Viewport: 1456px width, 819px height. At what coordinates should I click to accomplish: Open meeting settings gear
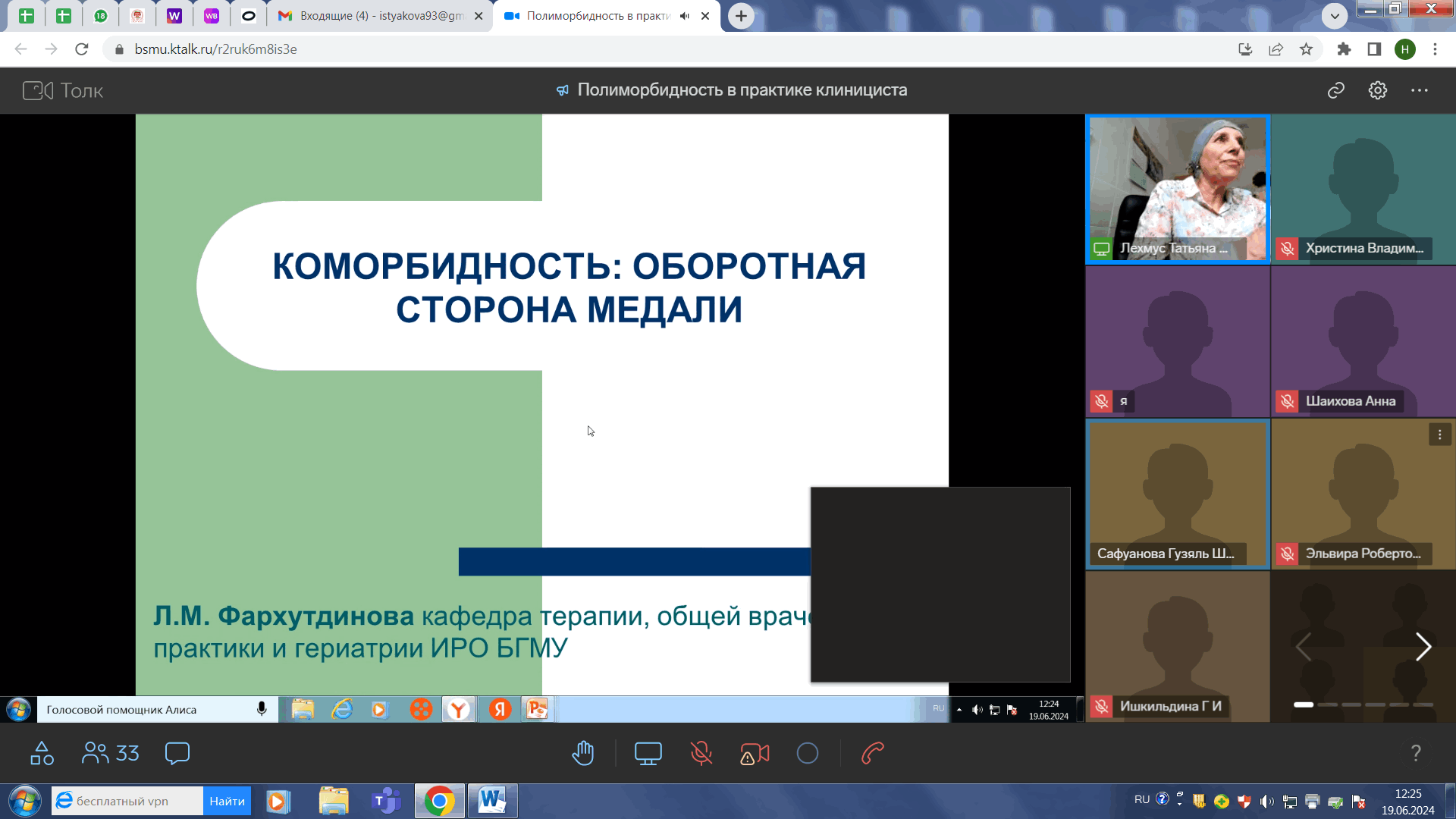tap(1378, 90)
